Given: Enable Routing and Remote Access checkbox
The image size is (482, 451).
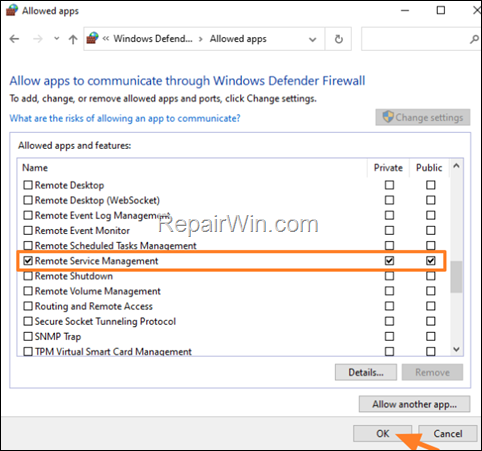Looking at the screenshot, I should click(28, 306).
